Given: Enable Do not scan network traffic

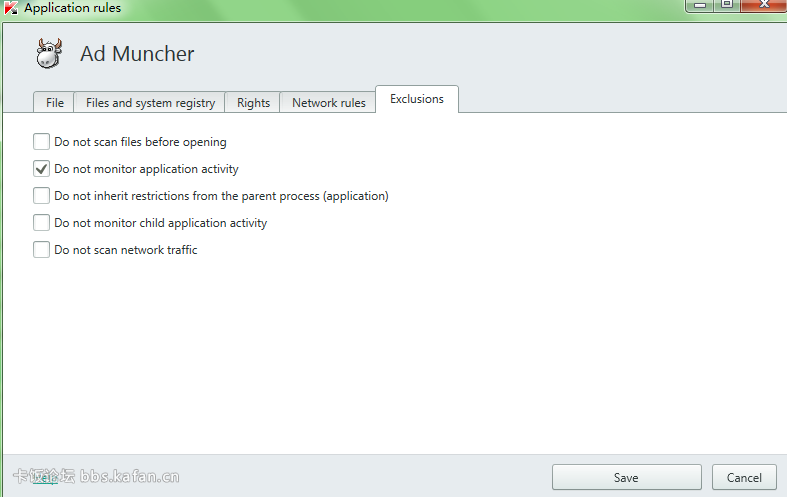Looking at the screenshot, I should [41, 250].
